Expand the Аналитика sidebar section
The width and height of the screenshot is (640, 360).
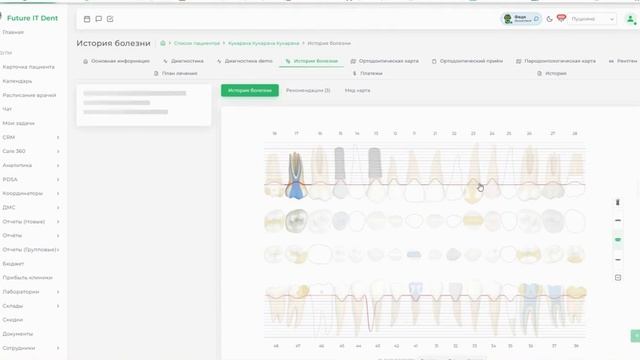point(31,165)
